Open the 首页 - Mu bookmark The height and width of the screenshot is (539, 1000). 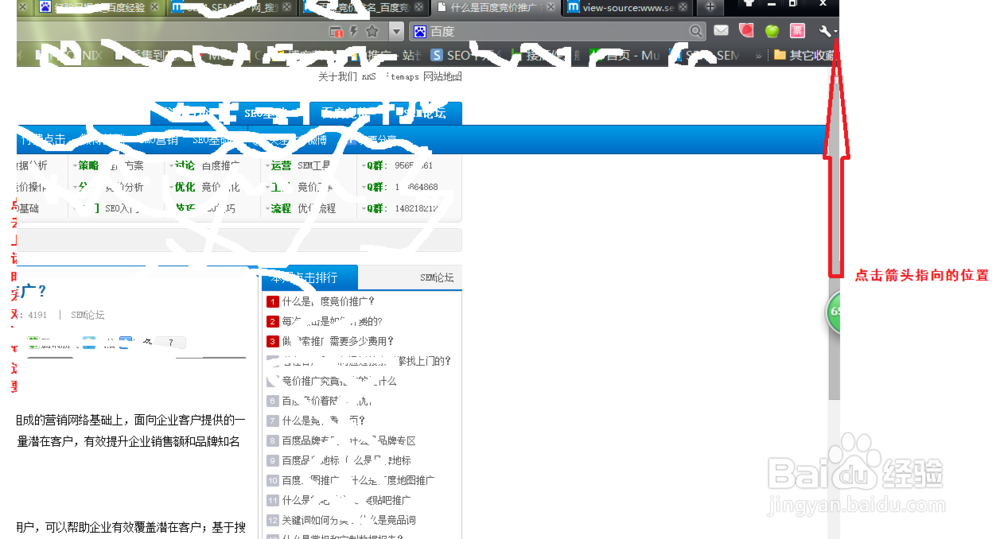(626, 55)
